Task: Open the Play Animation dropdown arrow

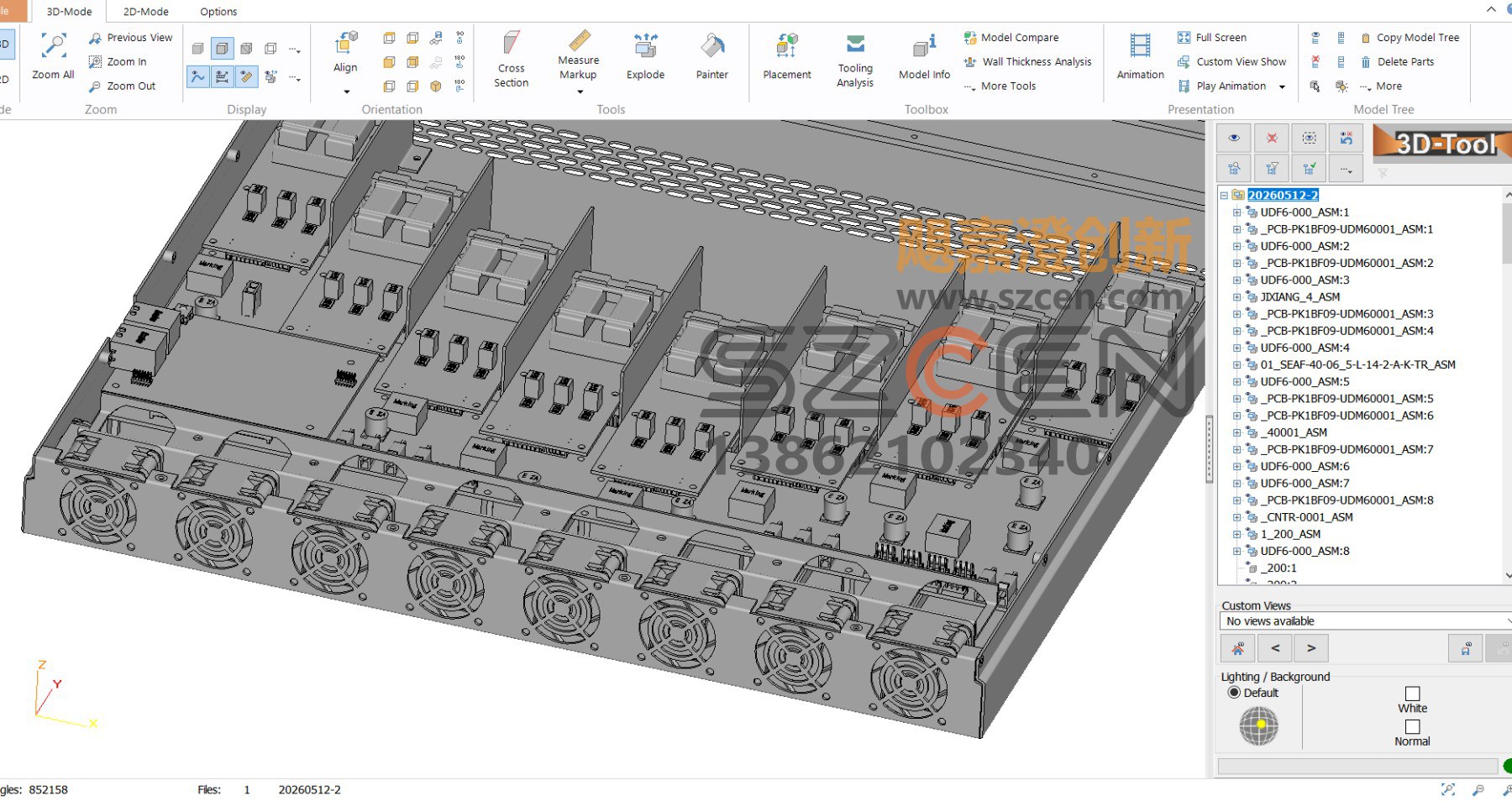Action: coord(1282,86)
